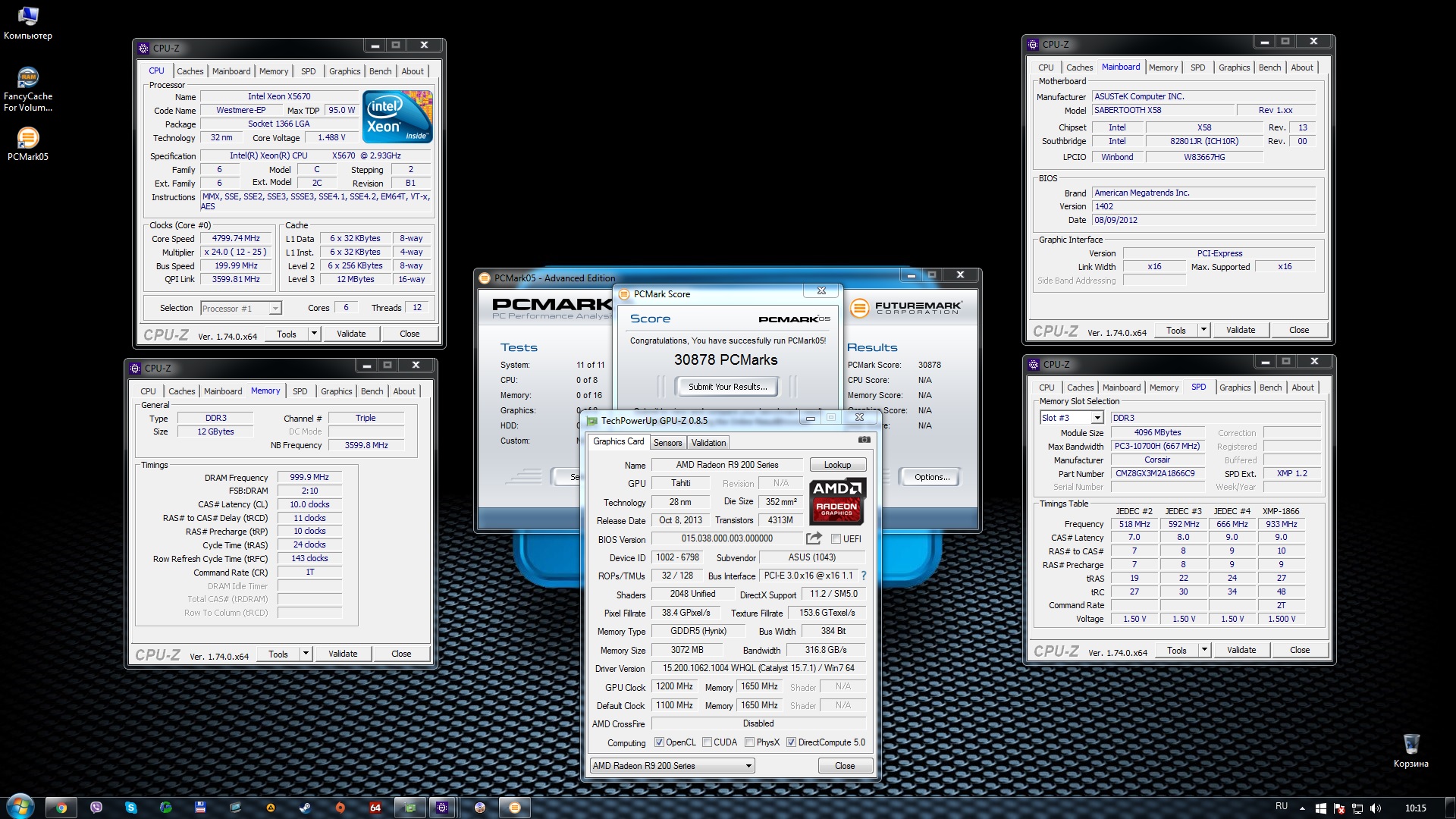Show hidden tray icons arrow
Viewport: 1456px width, 819px height.
point(1302,808)
